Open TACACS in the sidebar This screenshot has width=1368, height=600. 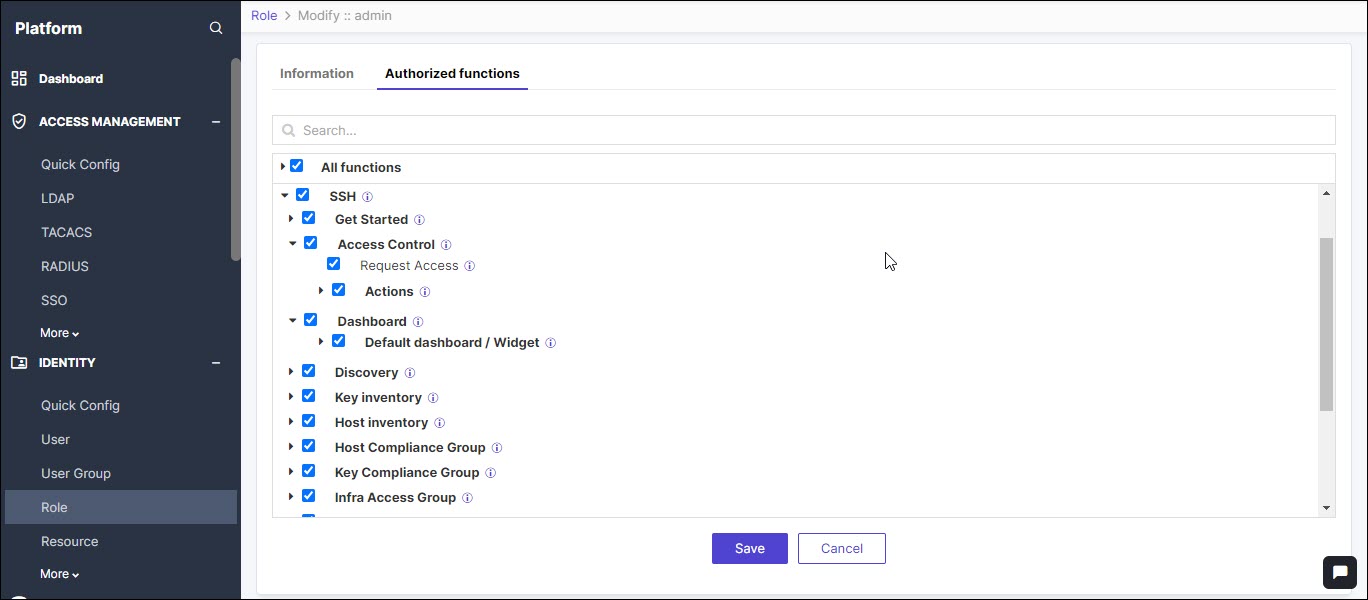click(66, 232)
